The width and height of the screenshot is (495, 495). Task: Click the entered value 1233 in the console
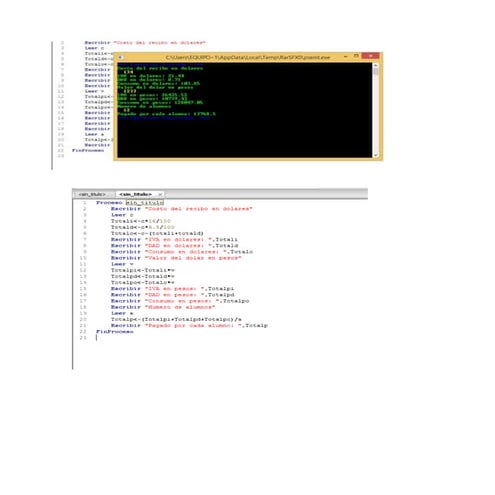pyautogui.click(x=130, y=91)
